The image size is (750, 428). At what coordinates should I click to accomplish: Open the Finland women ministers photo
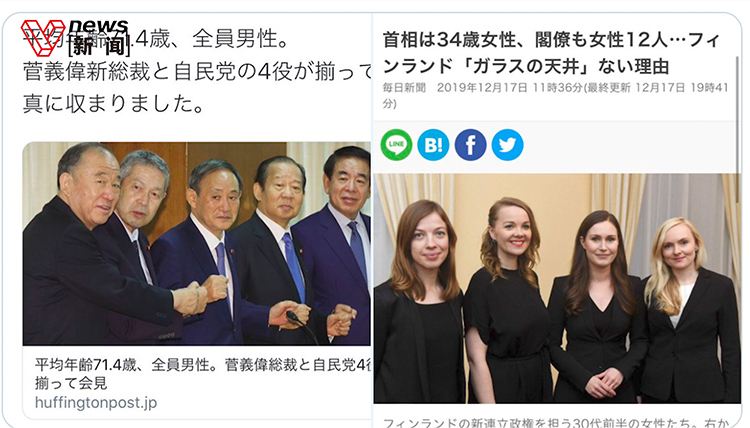point(557,288)
